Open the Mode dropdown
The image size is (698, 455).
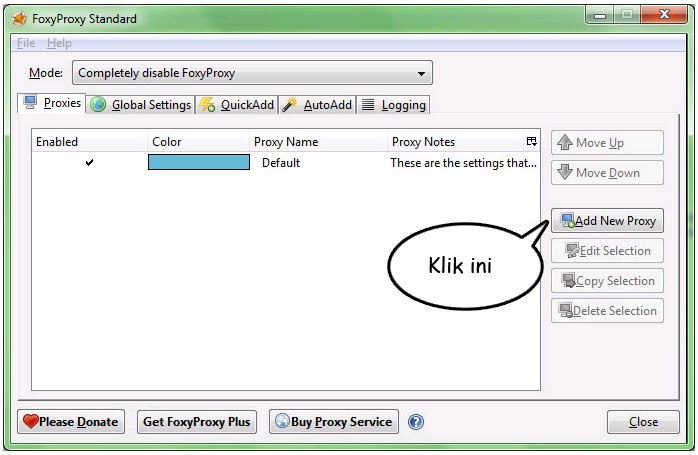(x=252, y=73)
